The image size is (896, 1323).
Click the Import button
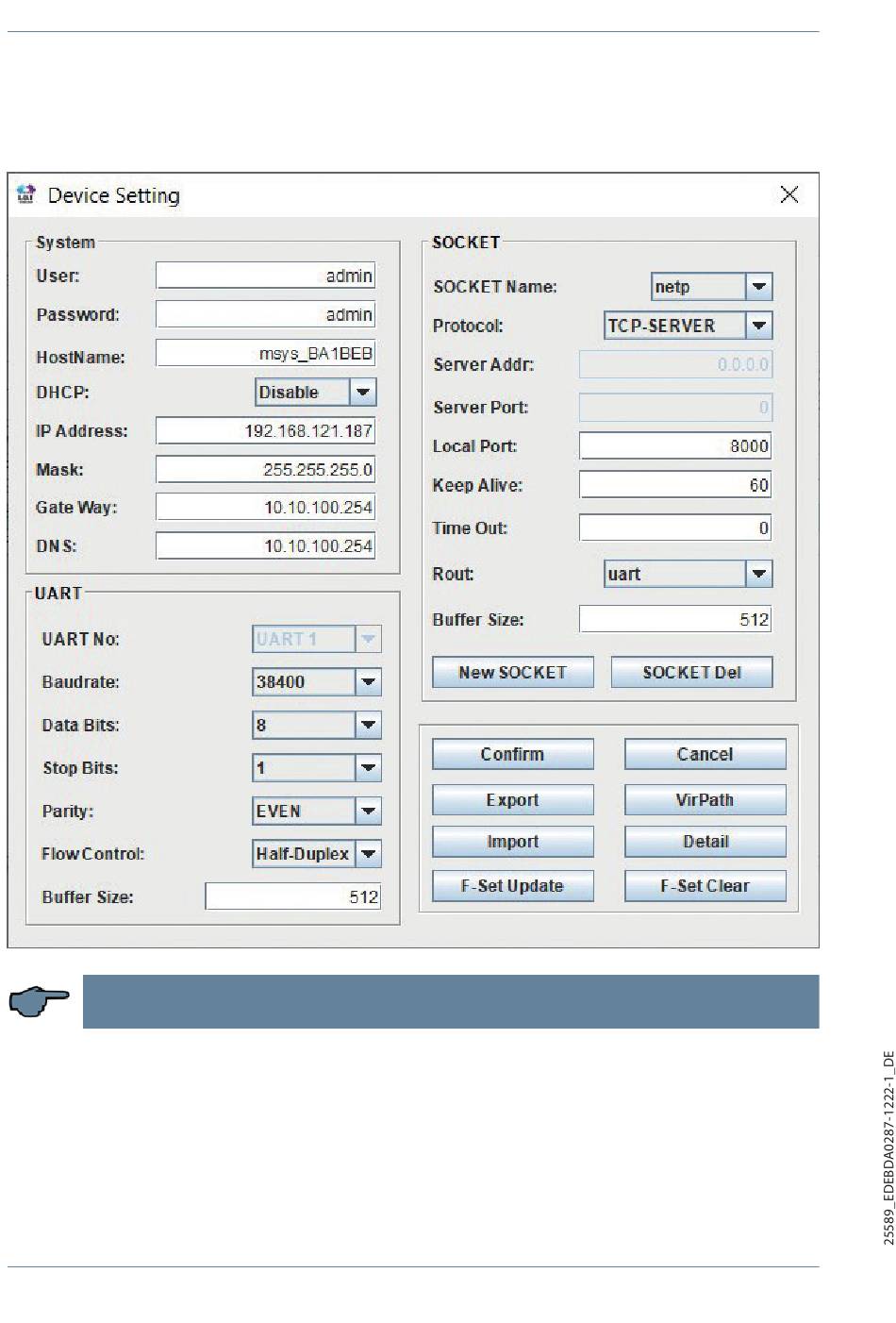[x=513, y=842]
